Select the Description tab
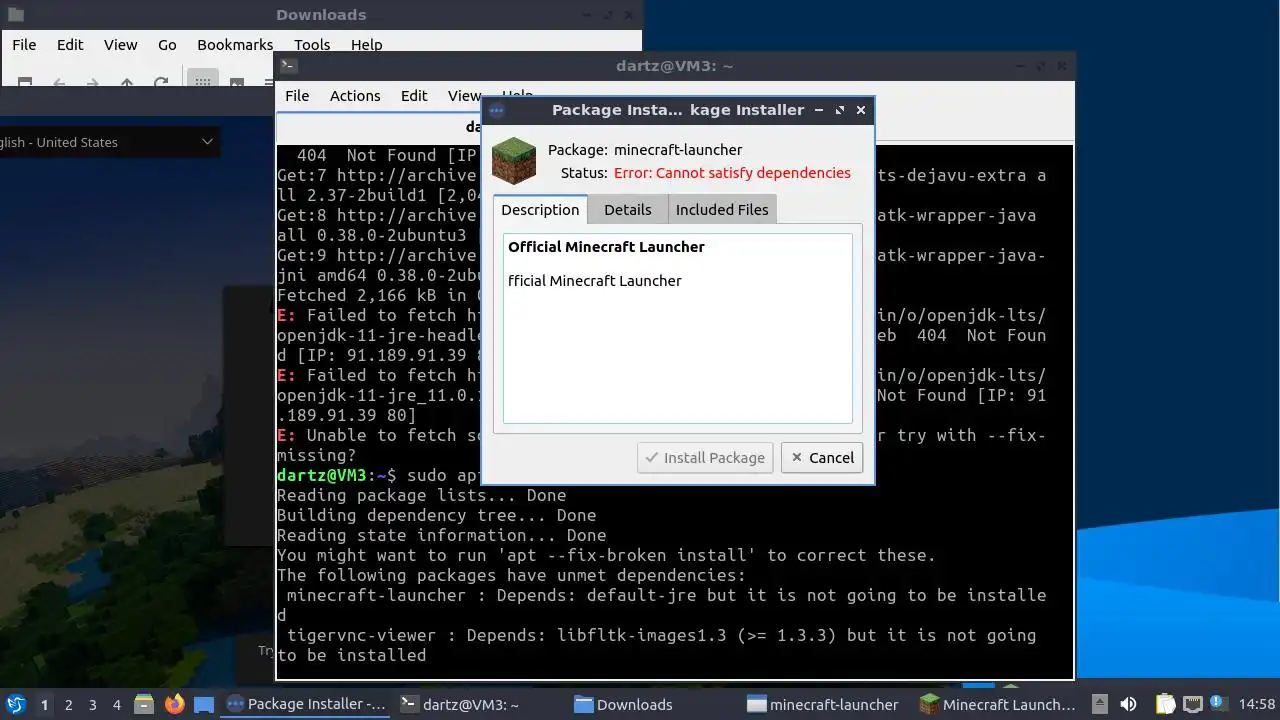This screenshot has height=720, width=1280. [540, 209]
